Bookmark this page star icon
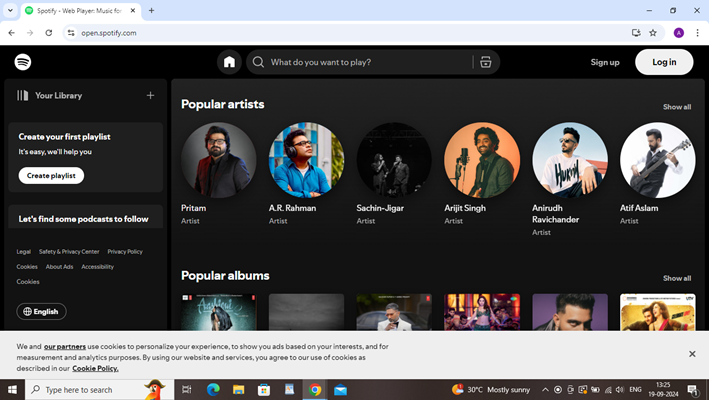709x400 pixels. click(653, 33)
